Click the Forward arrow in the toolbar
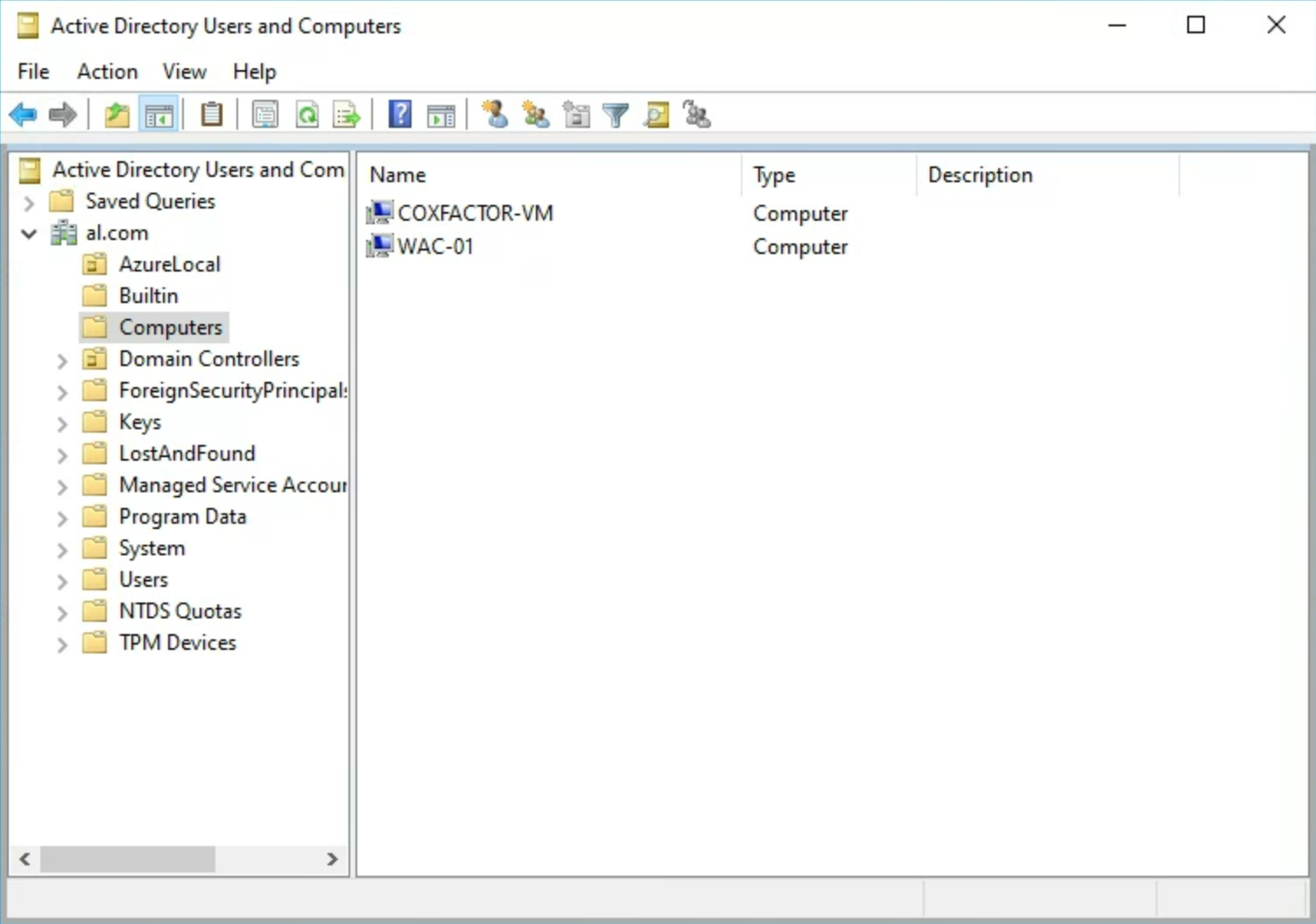Screen dimensions: 1316x924 [x=63, y=115]
